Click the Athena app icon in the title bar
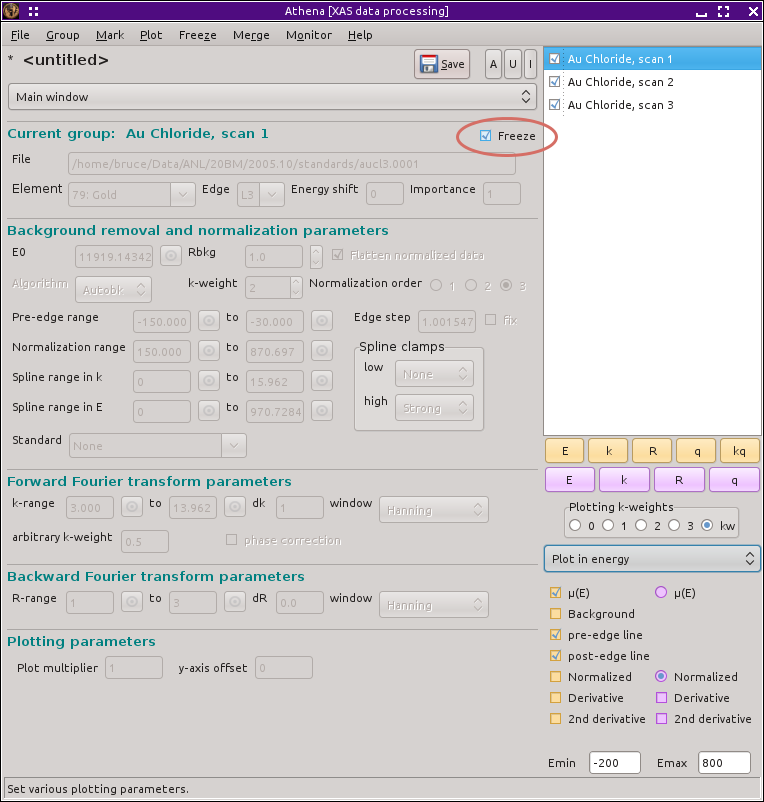The image size is (764, 802). click(x=11, y=11)
